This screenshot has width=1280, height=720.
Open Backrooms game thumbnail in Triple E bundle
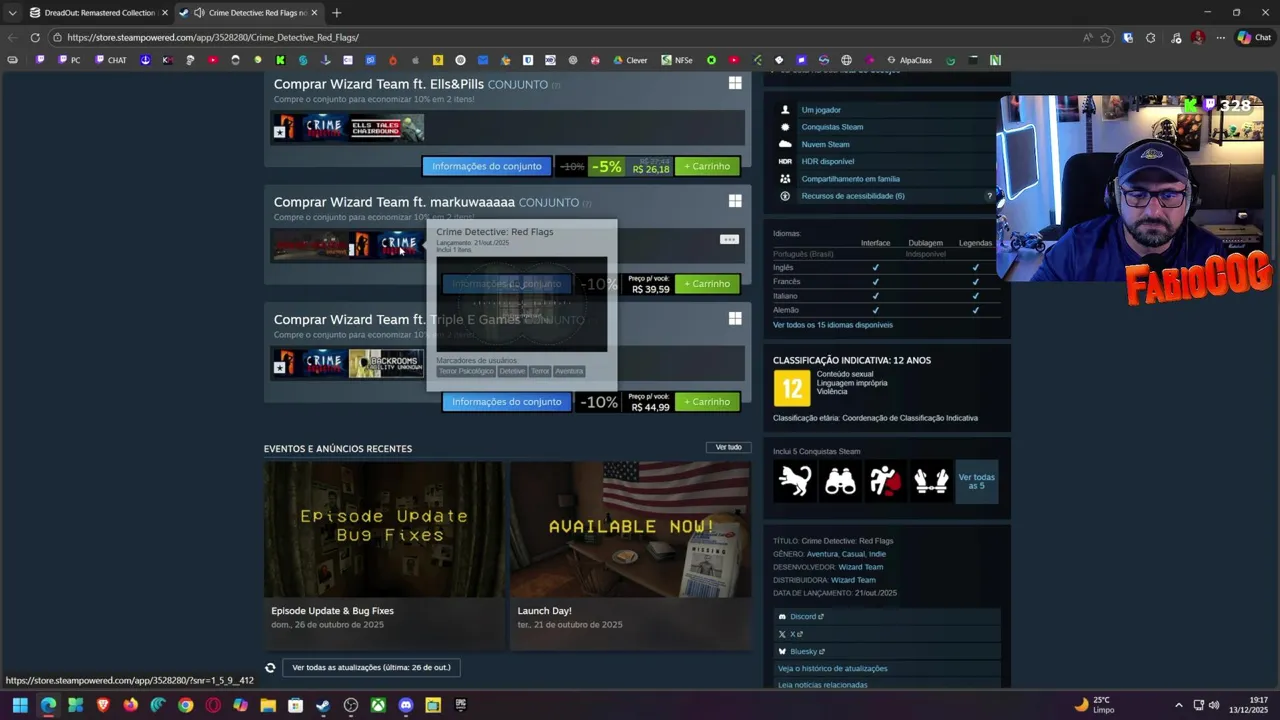[387, 363]
